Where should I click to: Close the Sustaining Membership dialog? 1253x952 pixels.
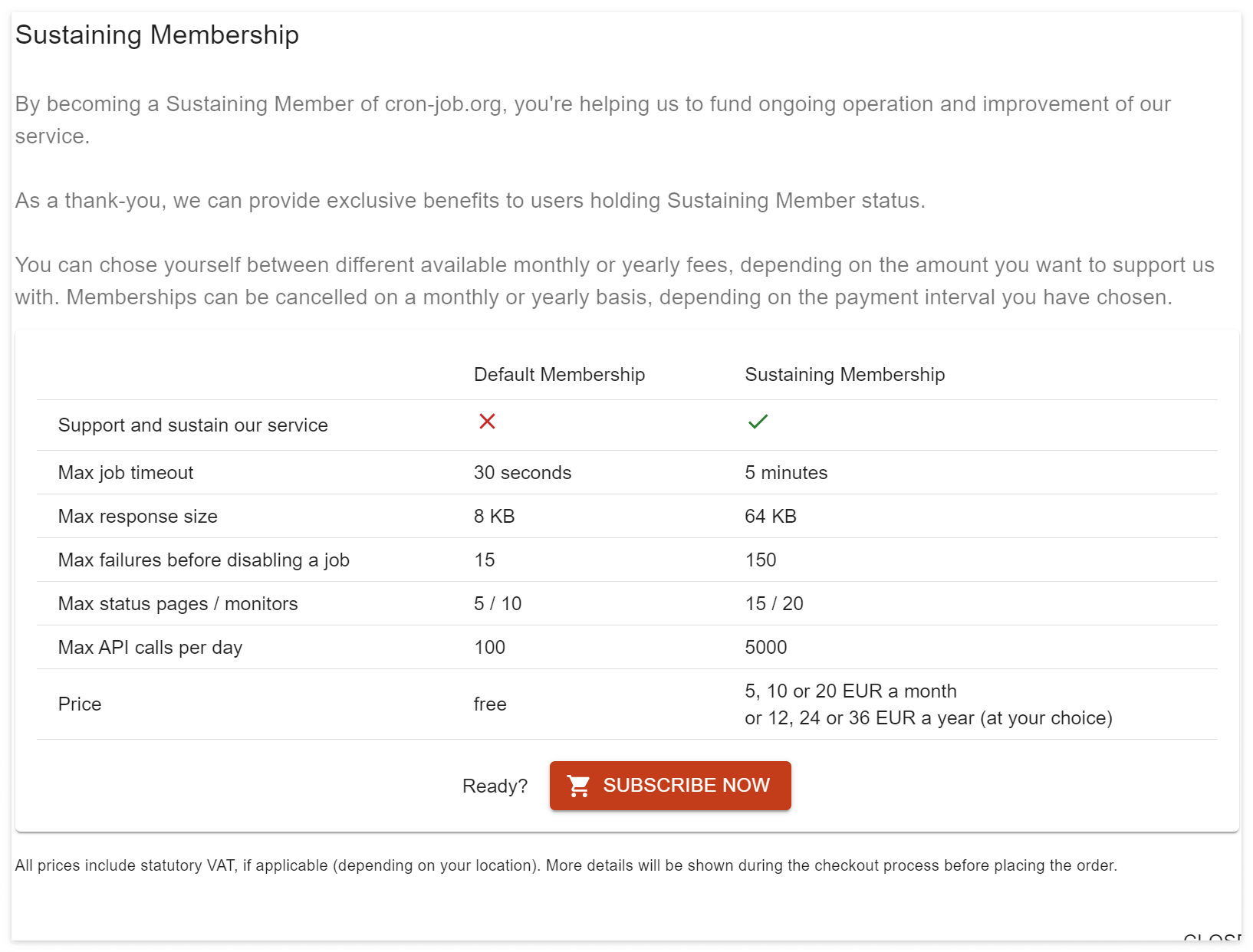(x=1213, y=940)
